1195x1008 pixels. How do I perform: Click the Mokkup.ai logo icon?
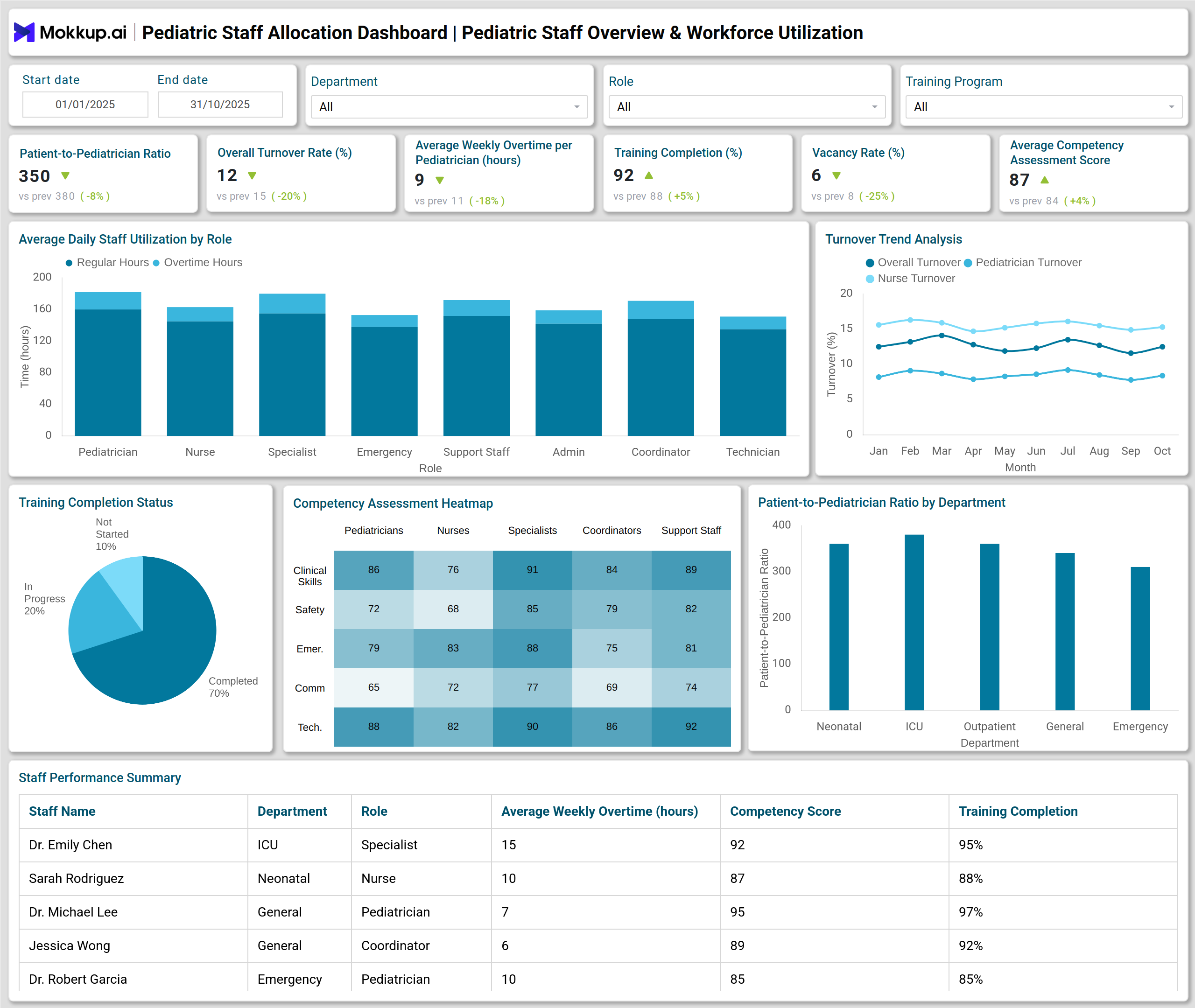click(24, 33)
